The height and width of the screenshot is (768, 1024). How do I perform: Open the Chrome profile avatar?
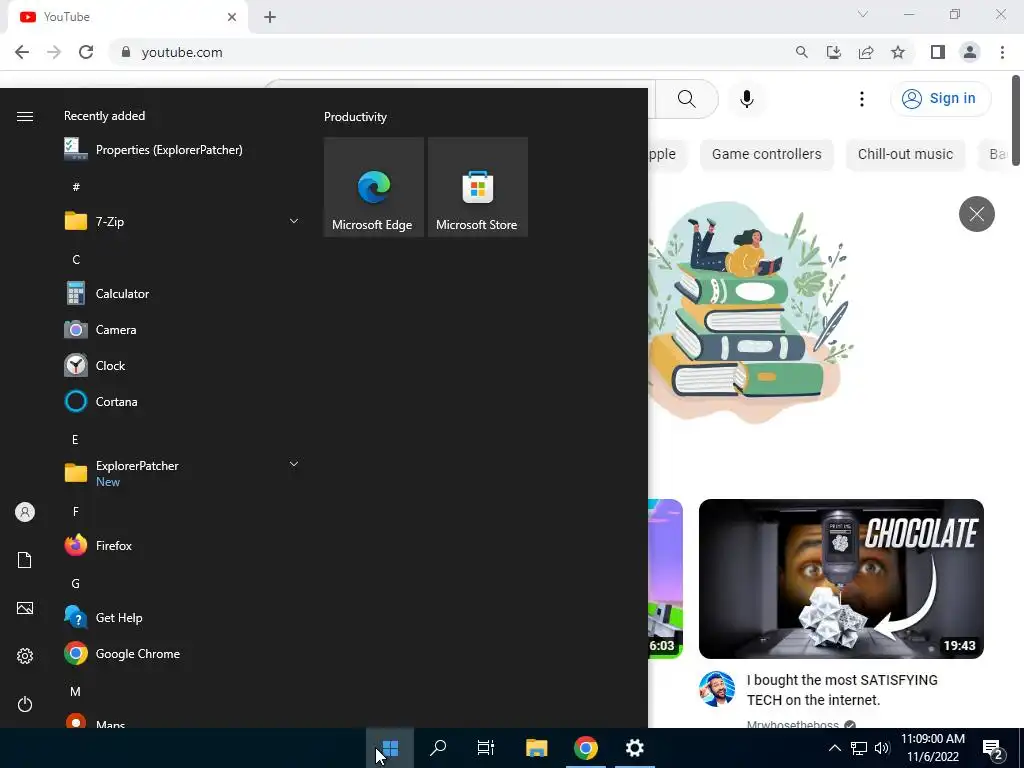pyautogui.click(x=970, y=52)
